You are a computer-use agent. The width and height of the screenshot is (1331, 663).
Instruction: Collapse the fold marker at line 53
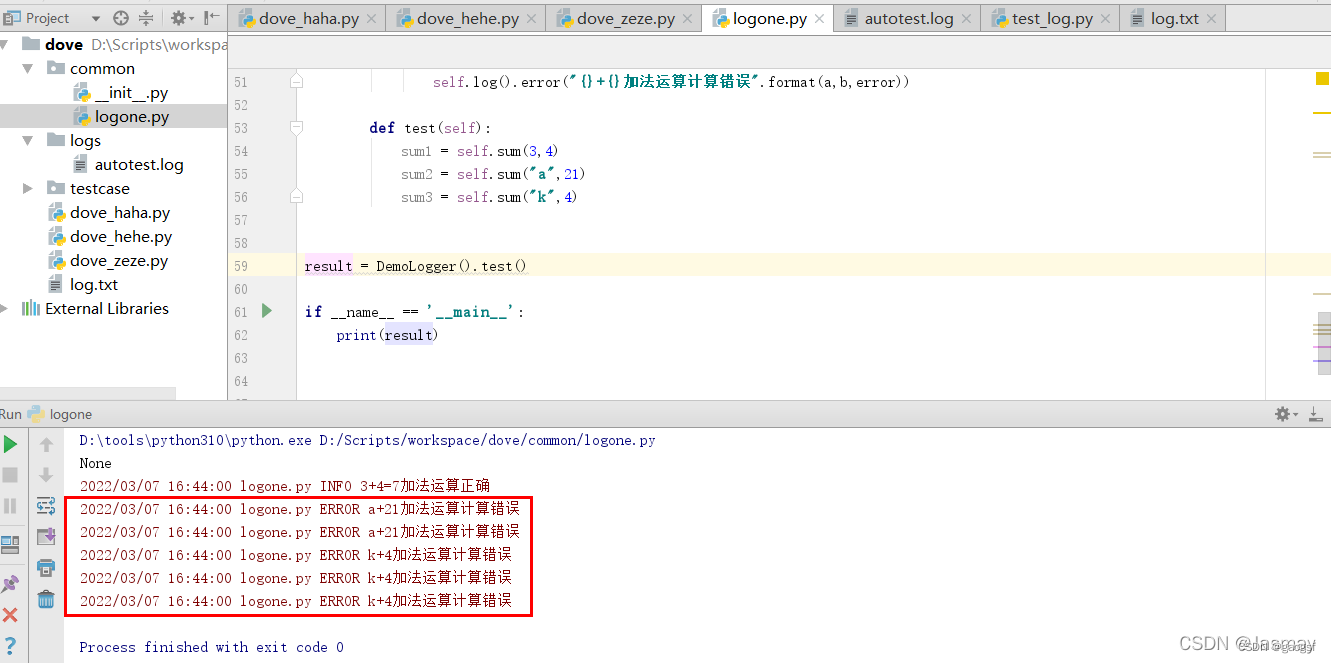click(x=296, y=128)
